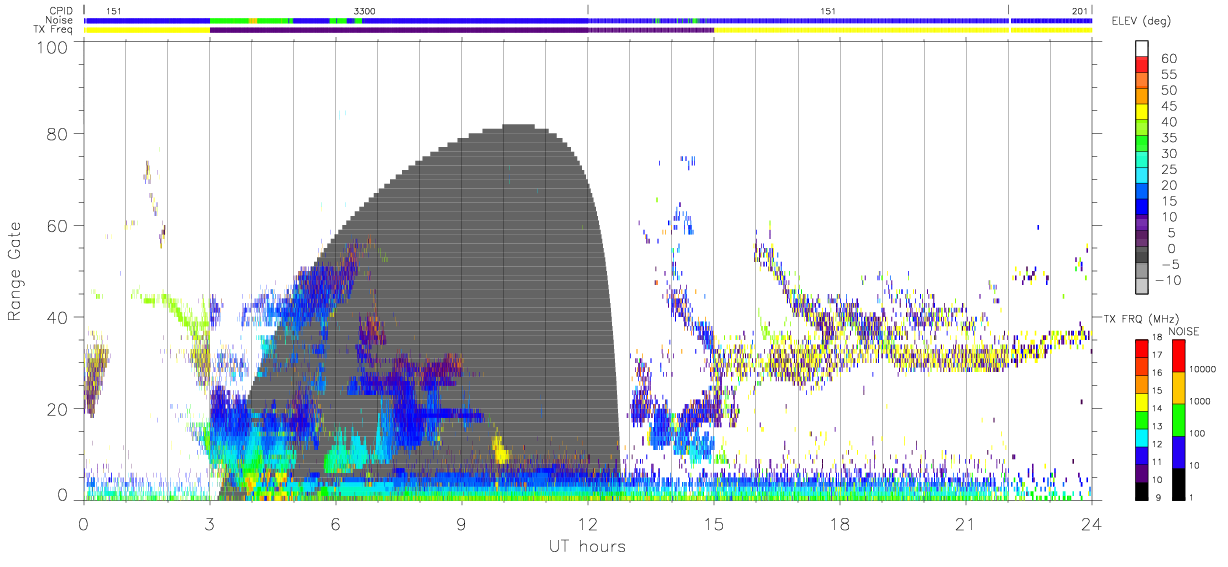Viewport: 1228px width, 567px height.
Task: Click the Range Gate tick label 80
Action: click(x=58, y=134)
